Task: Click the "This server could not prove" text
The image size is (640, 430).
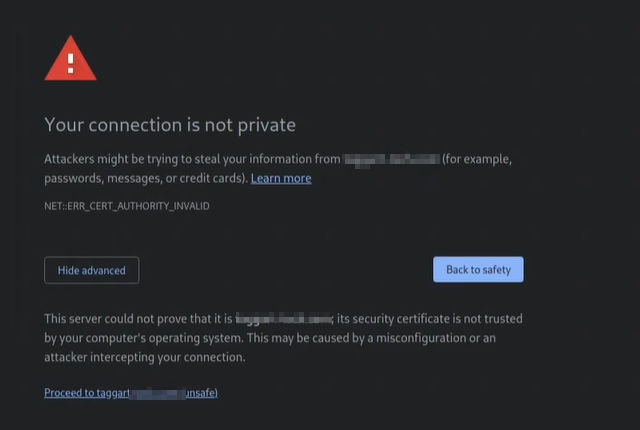Action: (118, 319)
